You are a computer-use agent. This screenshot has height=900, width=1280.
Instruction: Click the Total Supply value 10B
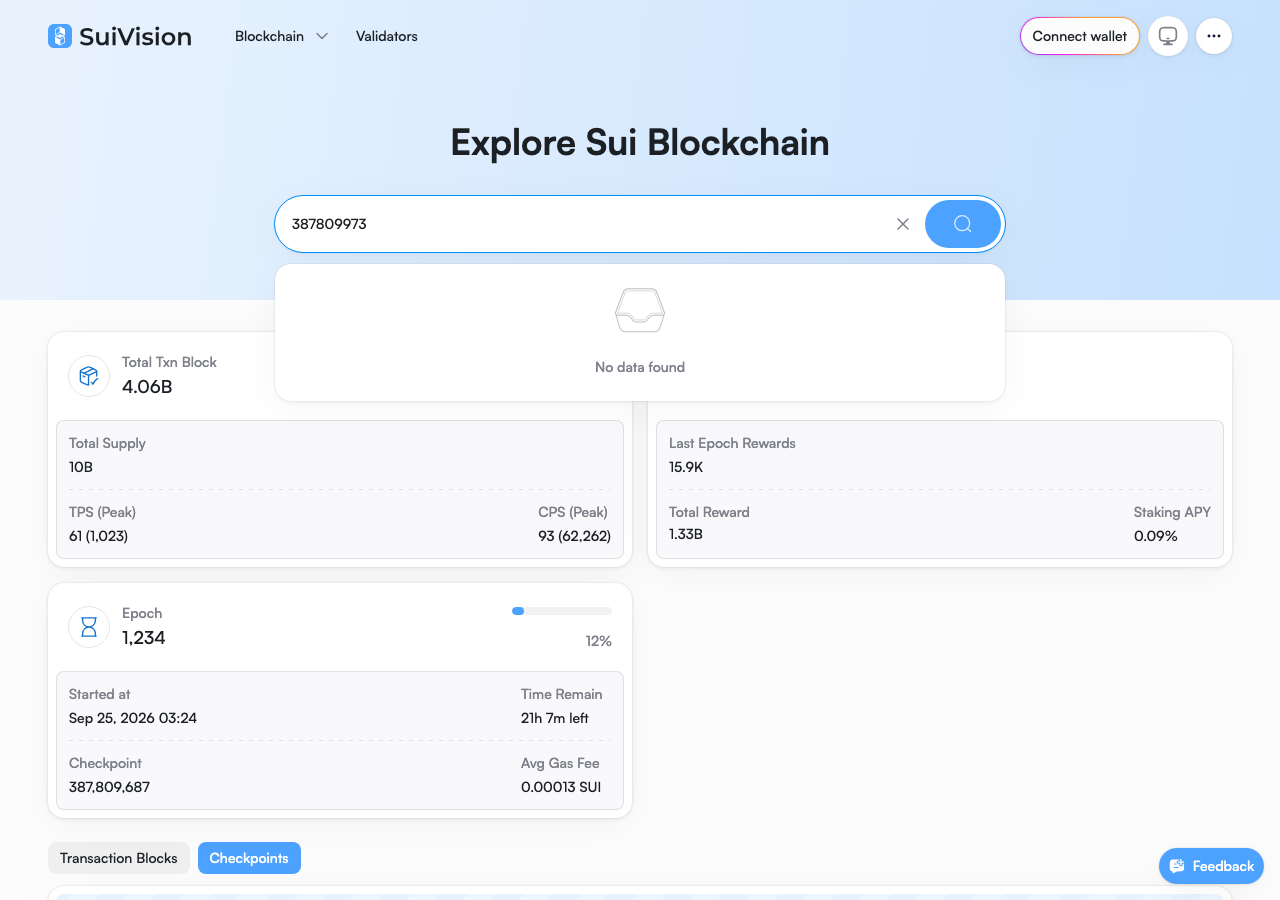tap(81, 467)
